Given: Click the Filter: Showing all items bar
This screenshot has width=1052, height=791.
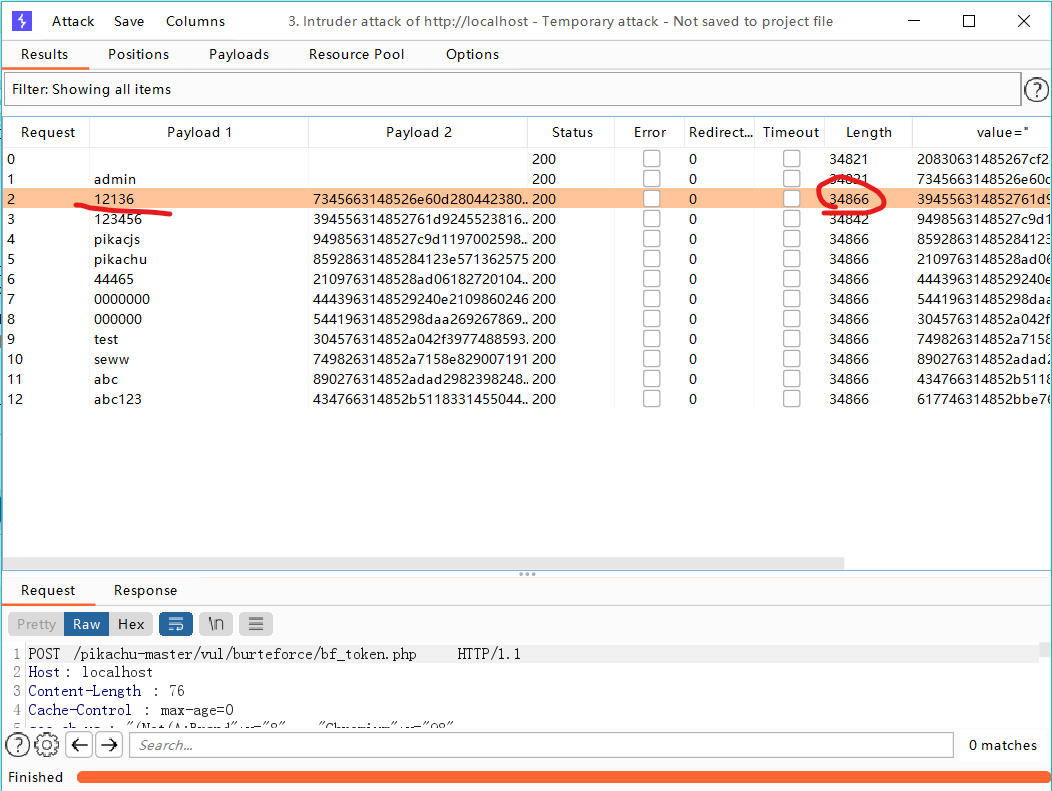Looking at the screenshot, I should (513, 89).
